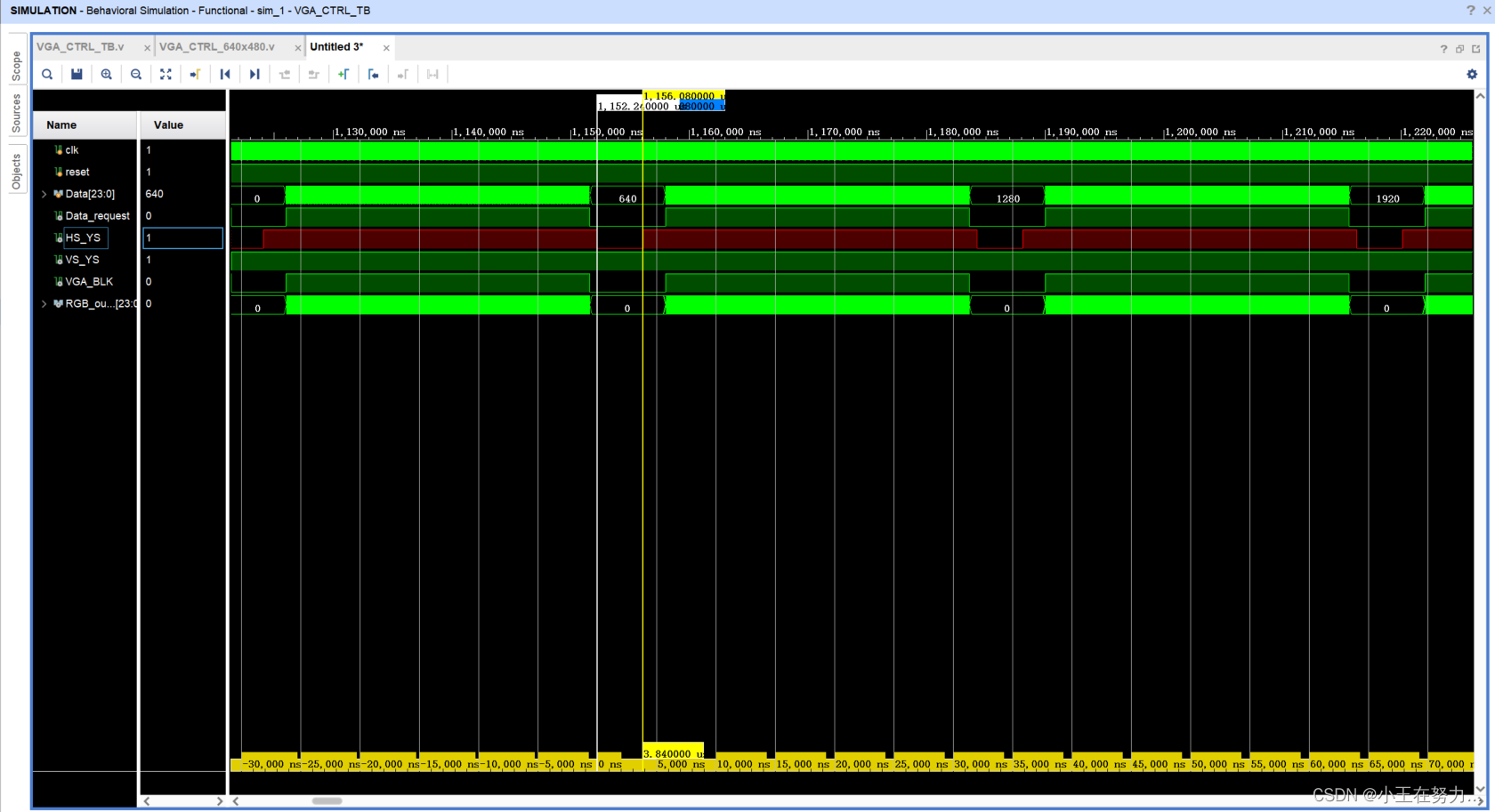Open the Objects side panel
The height and width of the screenshot is (812, 1495).
tap(16, 172)
